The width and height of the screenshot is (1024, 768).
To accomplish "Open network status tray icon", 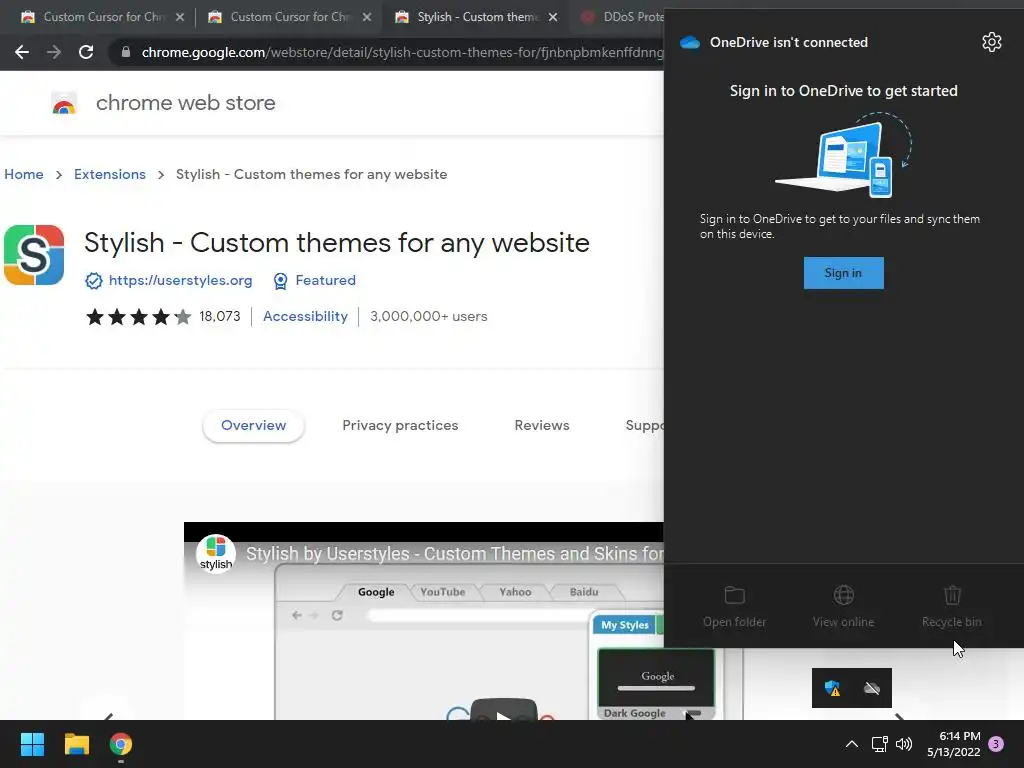I will coord(879,744).
